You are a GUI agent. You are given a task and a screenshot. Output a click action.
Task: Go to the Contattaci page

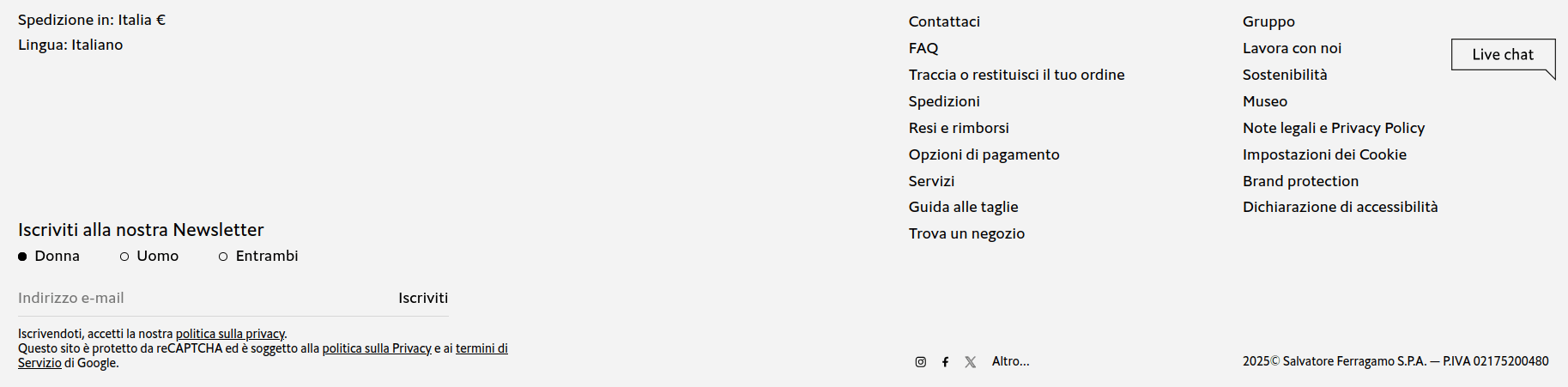click(x=944, y=21)
